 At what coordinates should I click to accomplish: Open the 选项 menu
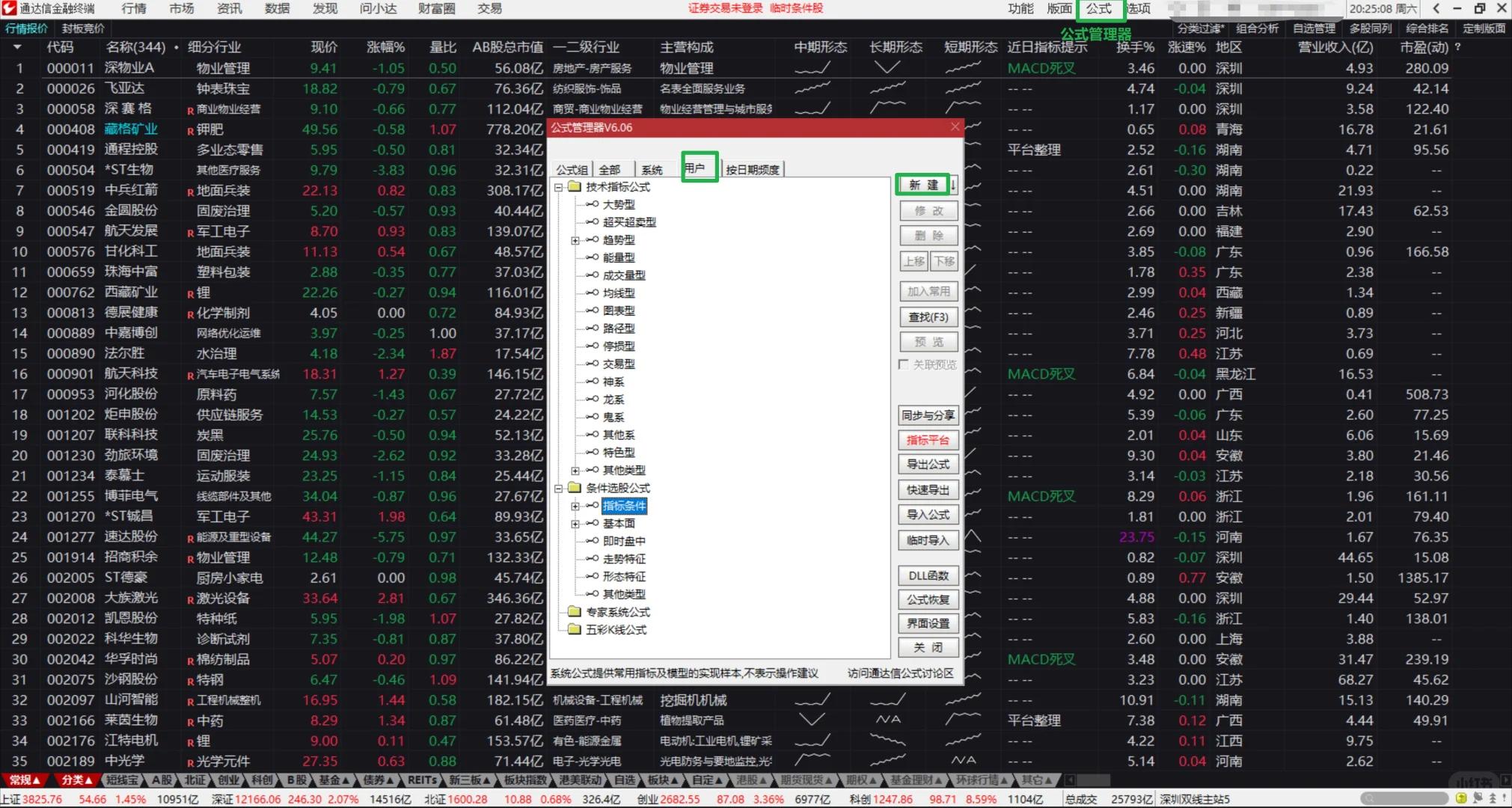tap(1138, 8)
